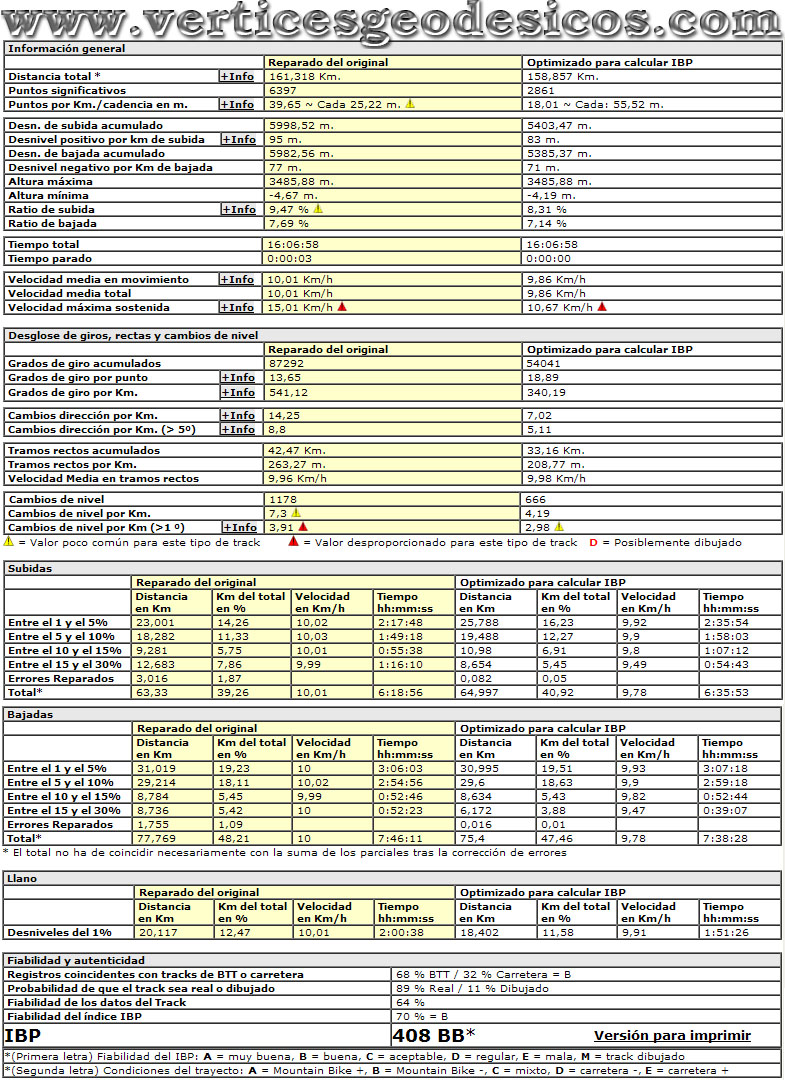Image resolution: width=785 pixels, height=1080 pixels.
Task: Open +Info for Grados de giro por punto
Action: [x=238, y=377]
